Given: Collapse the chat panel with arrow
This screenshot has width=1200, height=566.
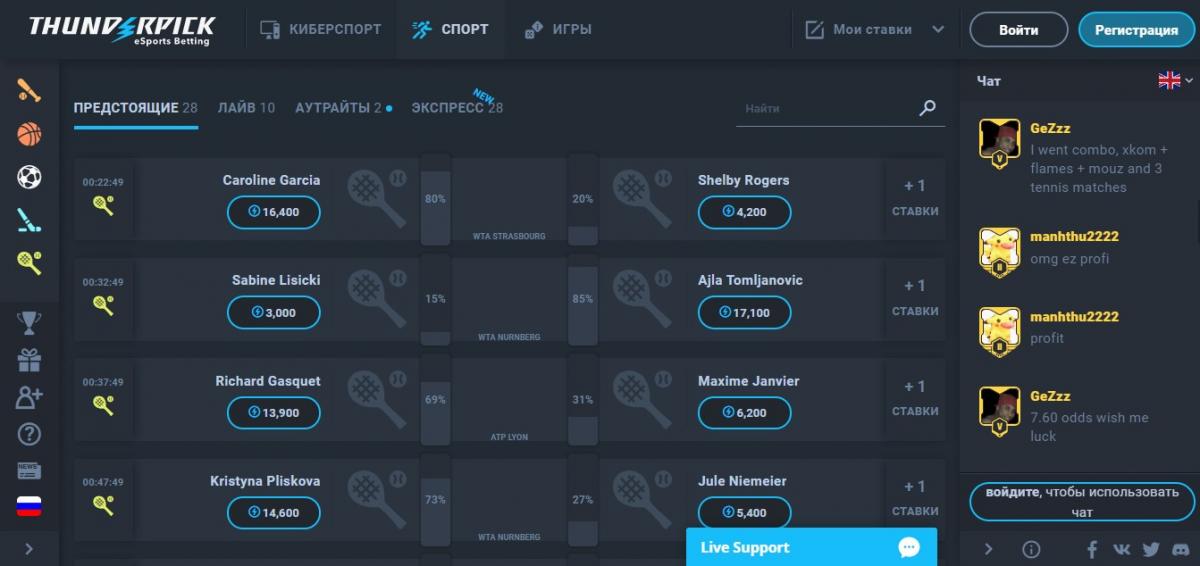Looking at the screenshot, I should point(988,549).
